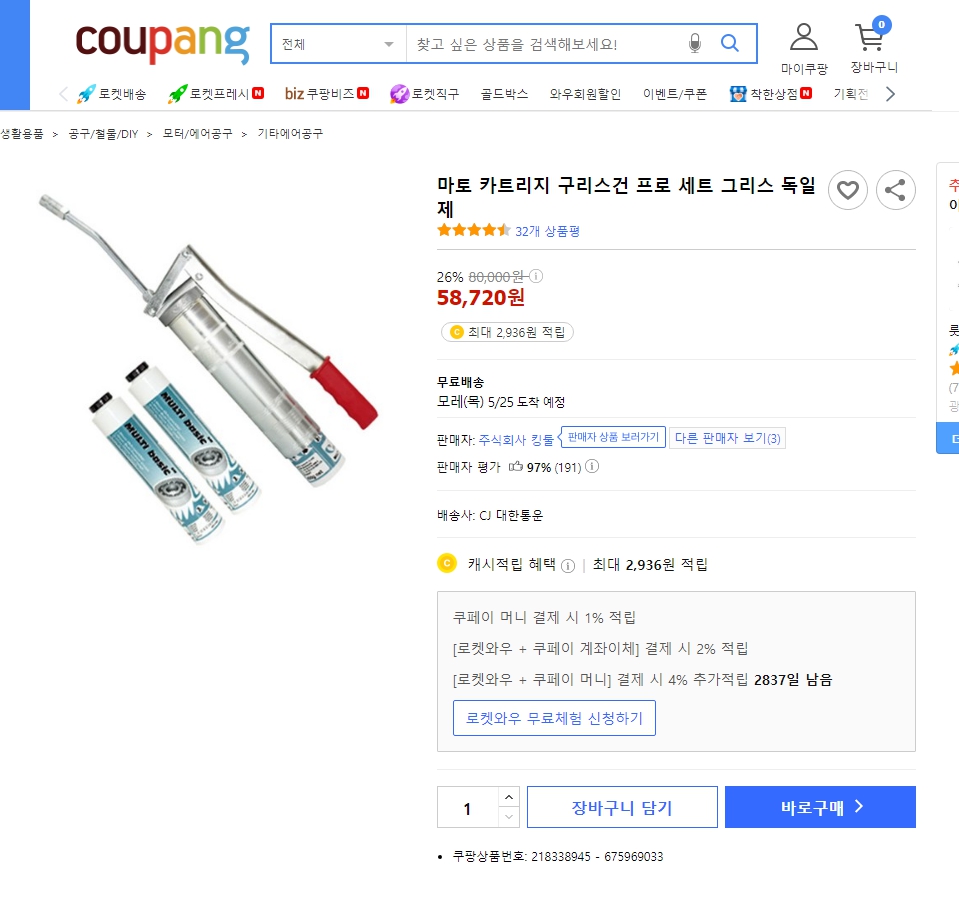Click the heart wishlist icon
The width and height of the screenshot is (959, 905).
848,190
